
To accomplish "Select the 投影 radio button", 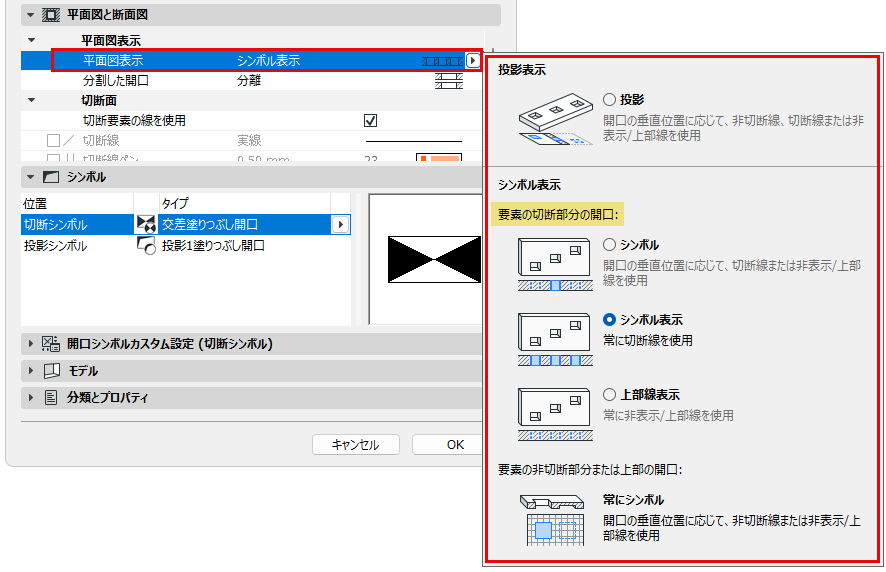I will 609,99.
